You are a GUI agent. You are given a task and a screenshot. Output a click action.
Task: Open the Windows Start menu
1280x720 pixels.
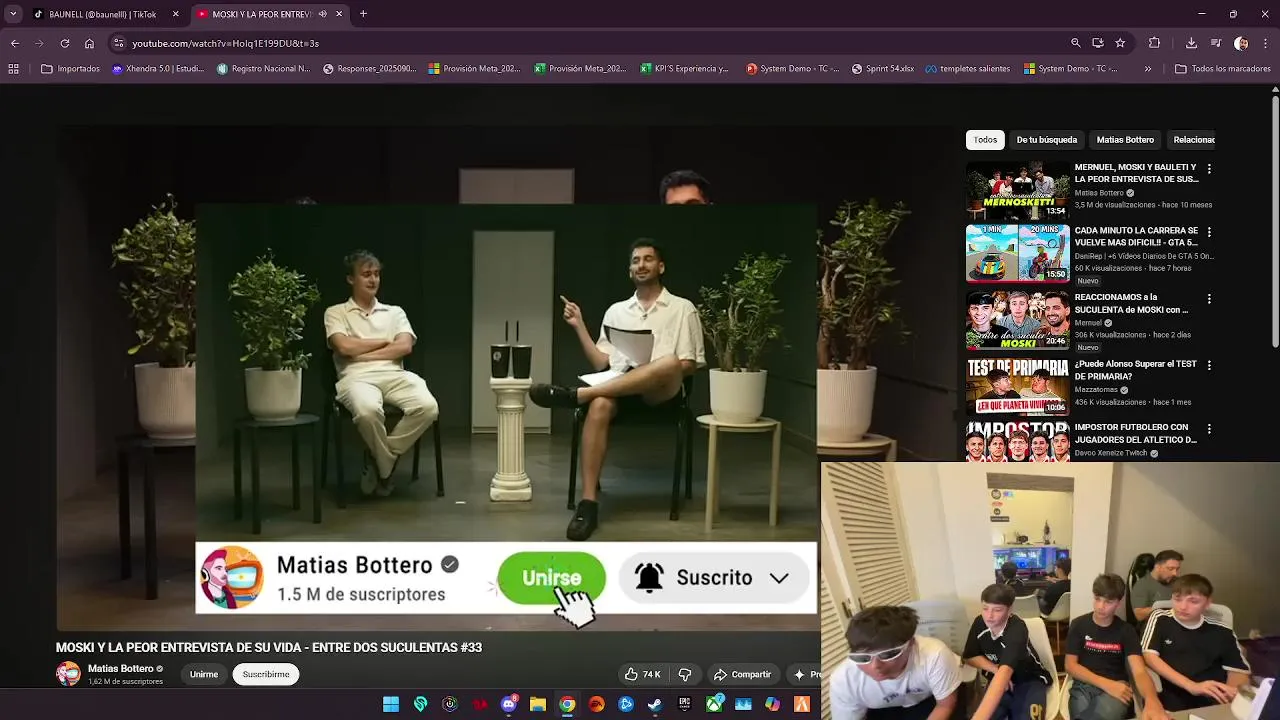click(x=391, y=704)
